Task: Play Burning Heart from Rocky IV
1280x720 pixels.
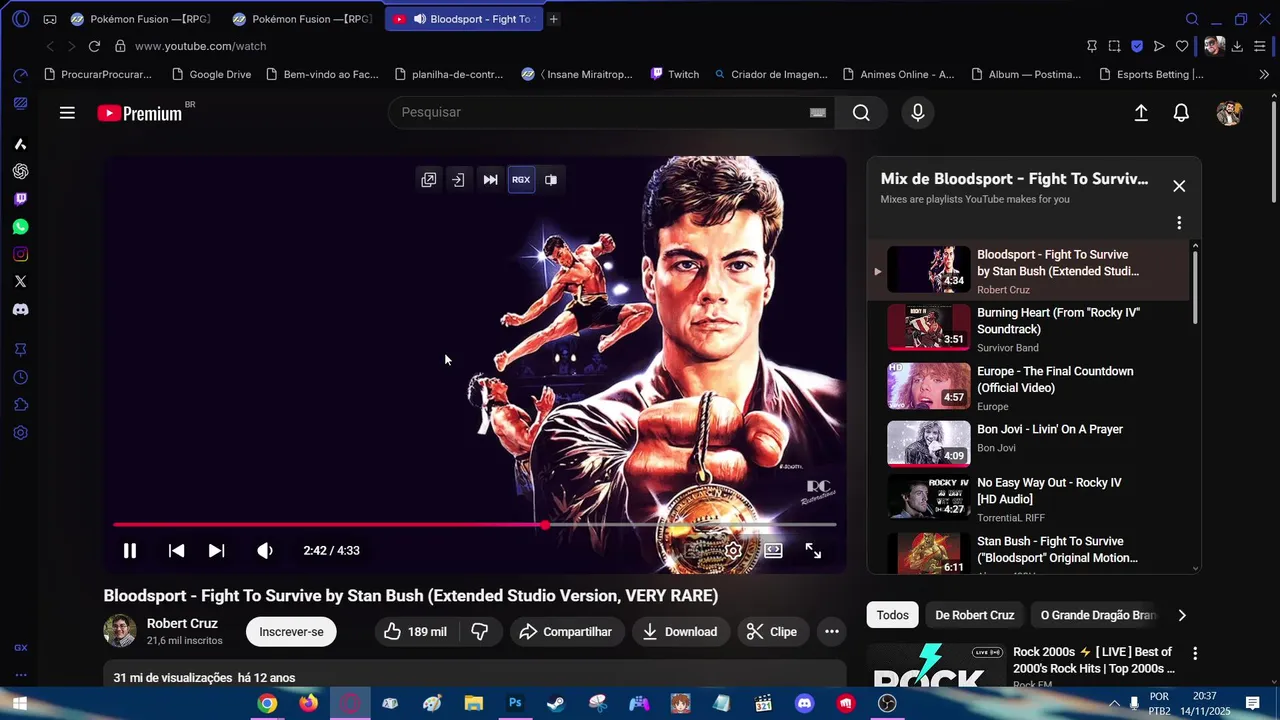Action: coord(1030,329)
